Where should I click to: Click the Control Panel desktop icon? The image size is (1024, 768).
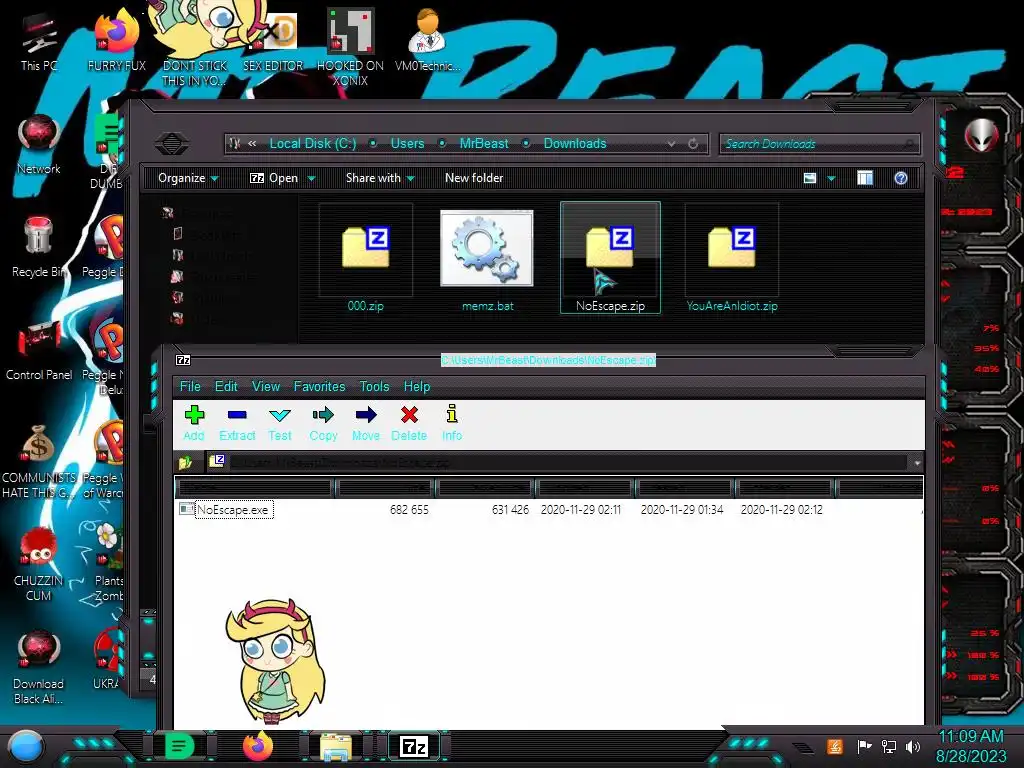(39, 350)
